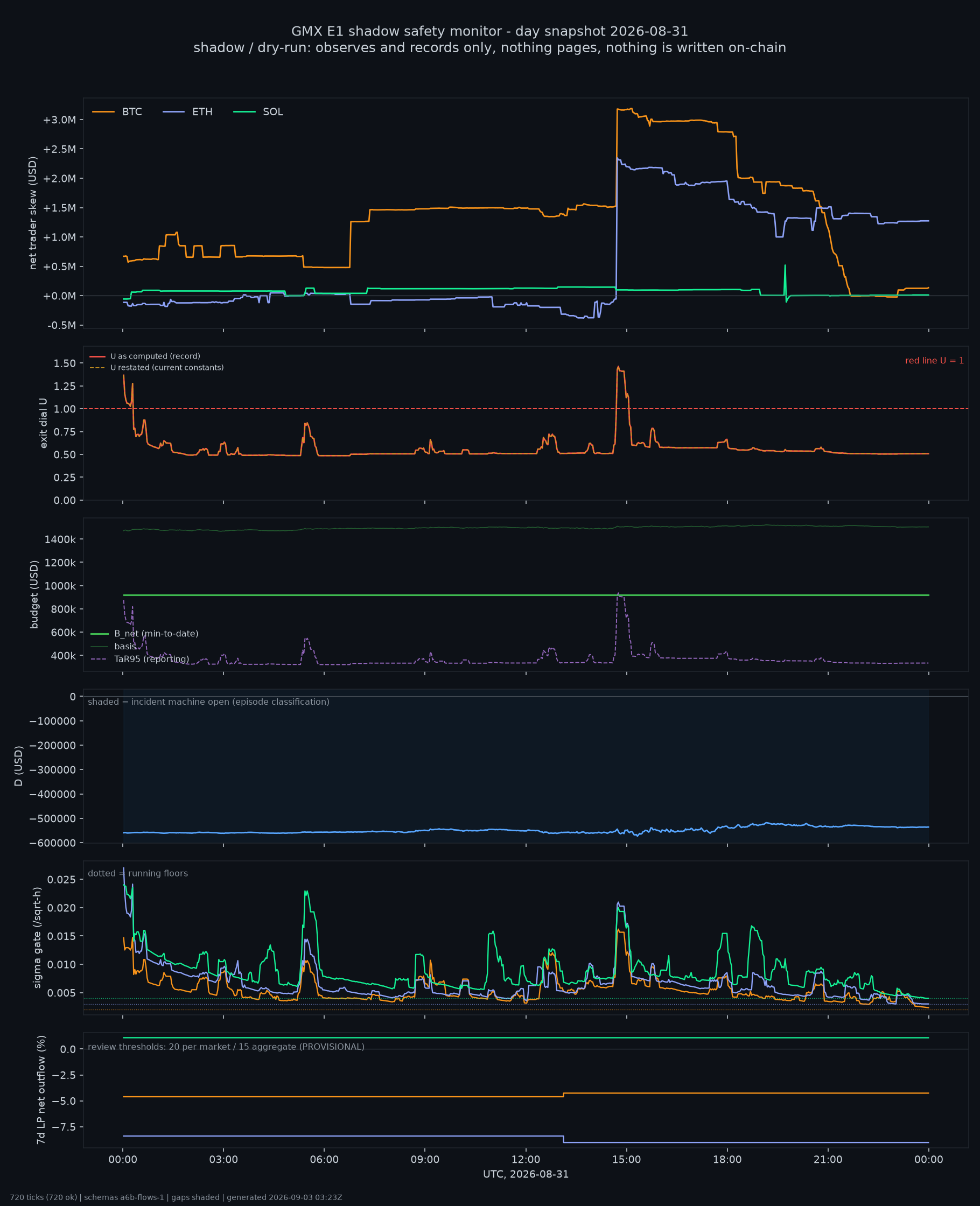Click the review thresholds PROVISIONAL note
The image size is (980, 1206).
click(x=226, y=1047)
